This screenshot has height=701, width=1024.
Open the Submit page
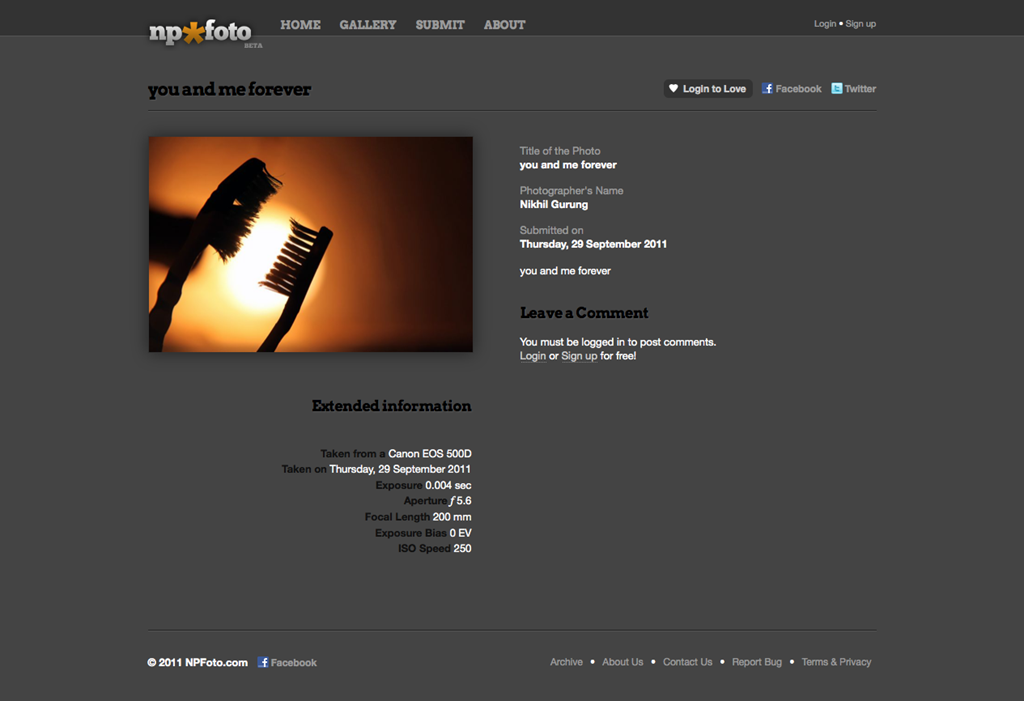[440, 25]
